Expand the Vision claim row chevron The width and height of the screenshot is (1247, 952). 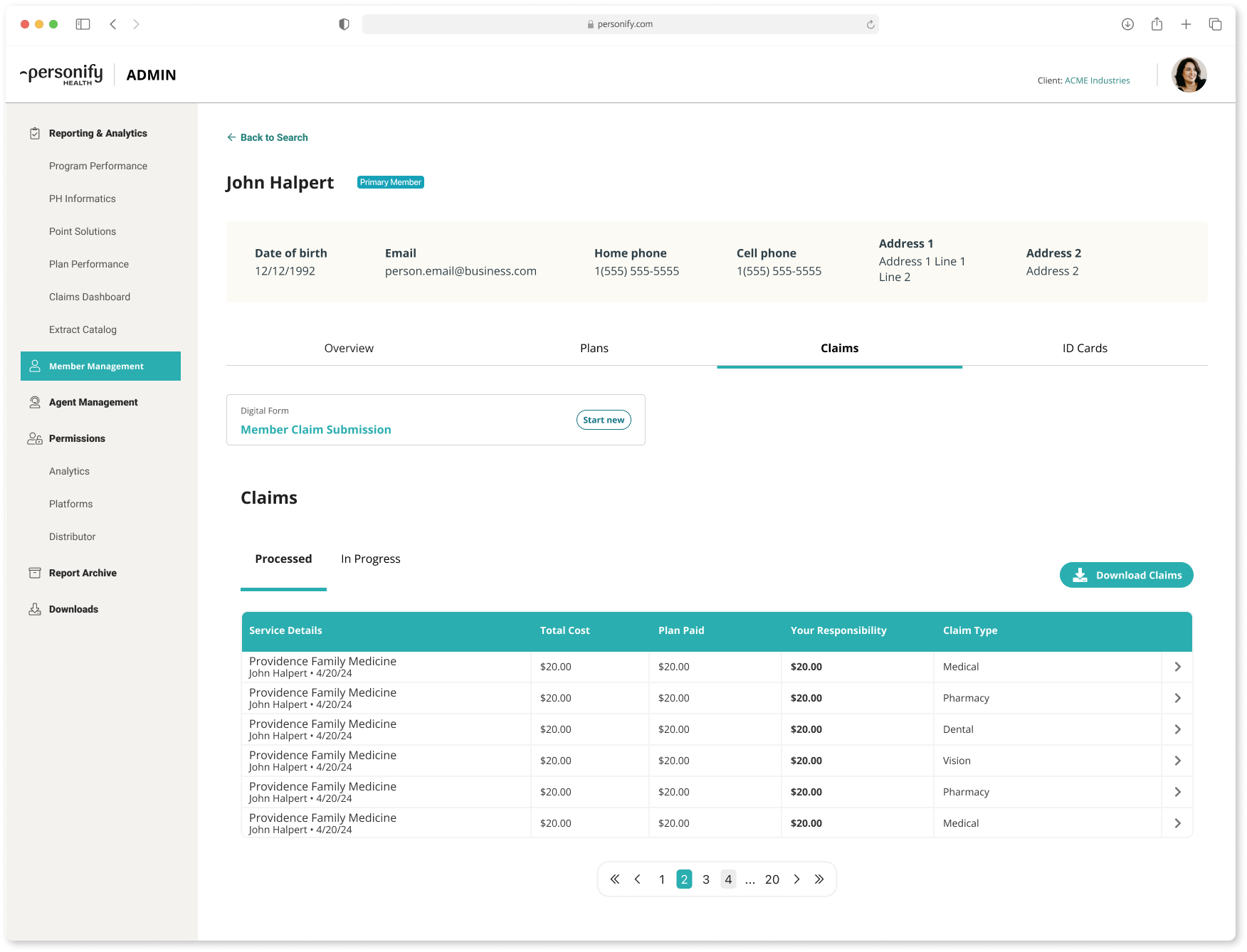click(1178, 761)
